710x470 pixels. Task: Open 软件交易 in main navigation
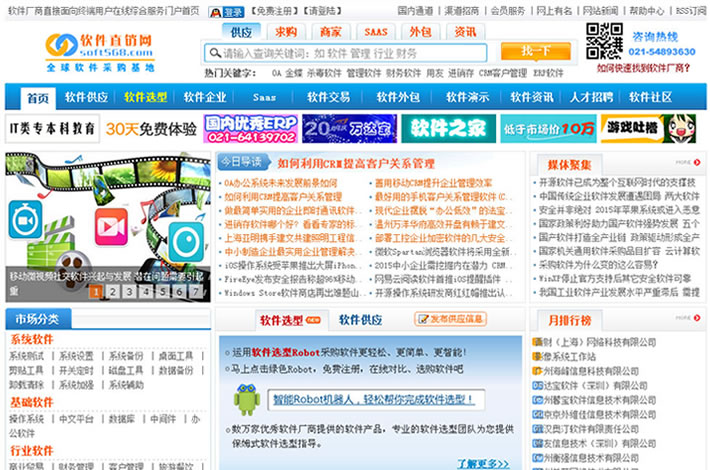(328, 97)
